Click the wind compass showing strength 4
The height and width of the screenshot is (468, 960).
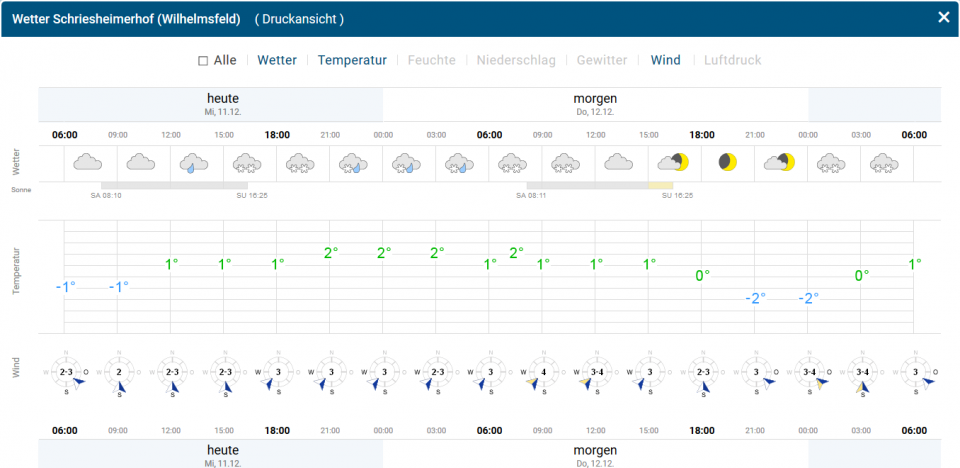[x=543, y=373]
